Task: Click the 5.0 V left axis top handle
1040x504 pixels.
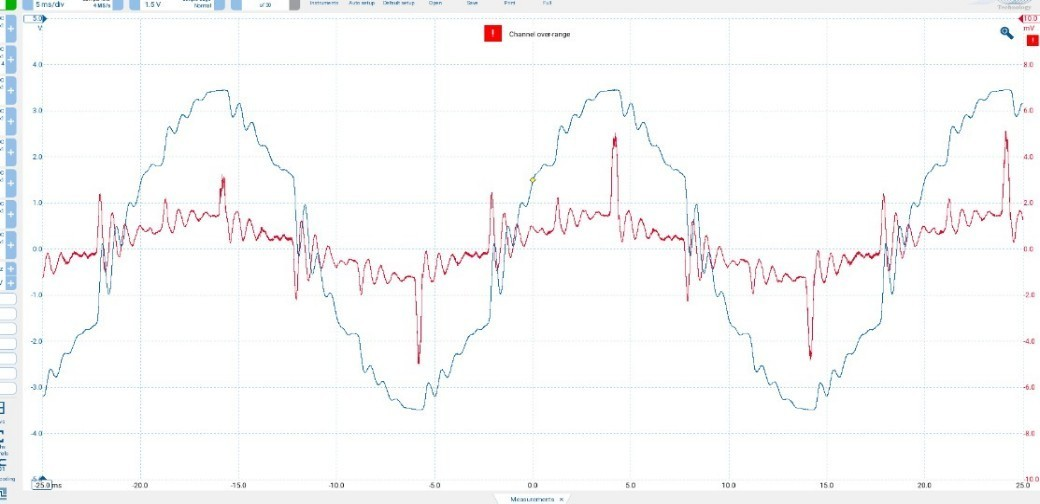Action: 37,19
